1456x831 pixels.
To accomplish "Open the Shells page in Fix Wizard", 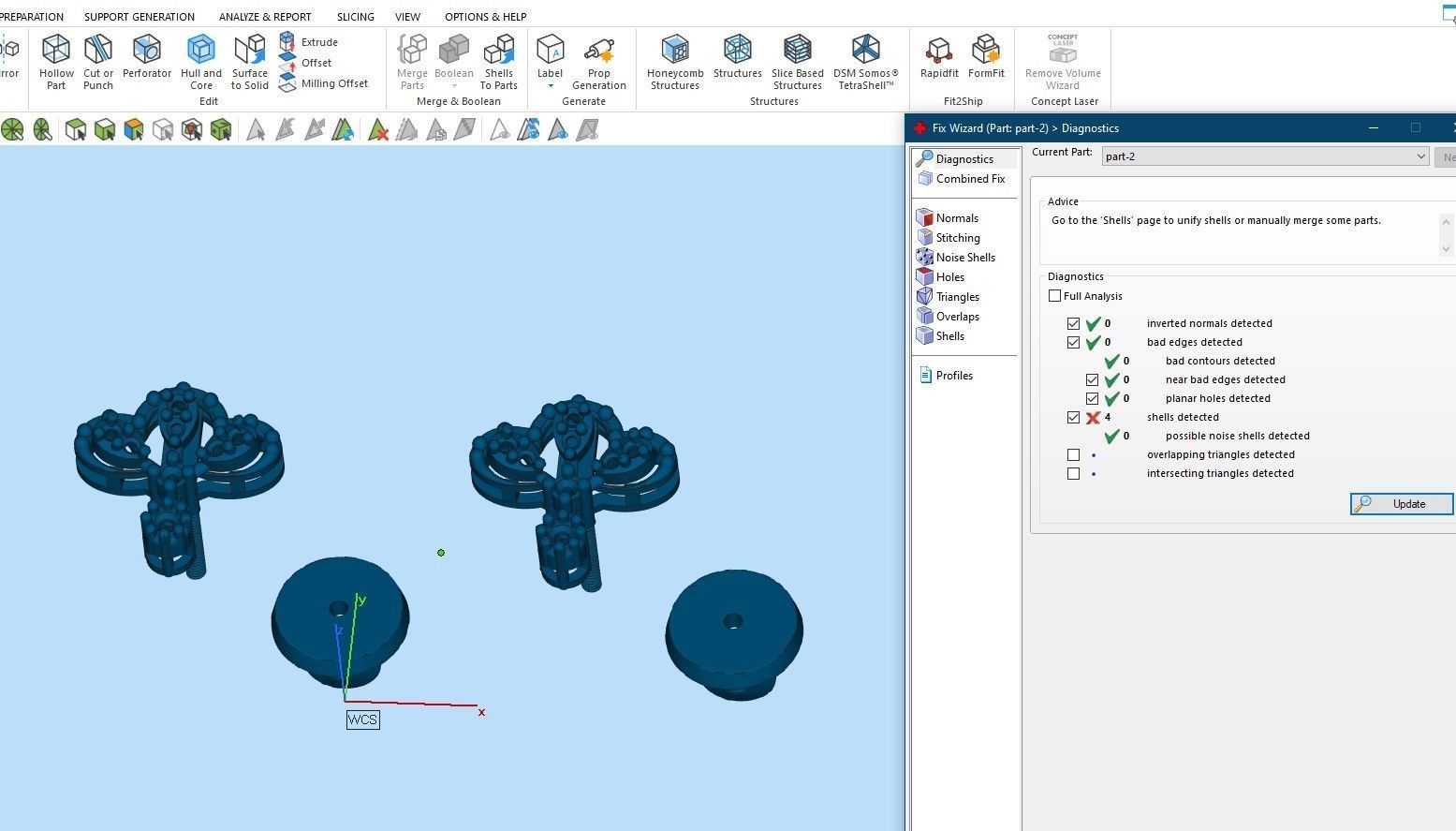I will [x=950, y=336].
